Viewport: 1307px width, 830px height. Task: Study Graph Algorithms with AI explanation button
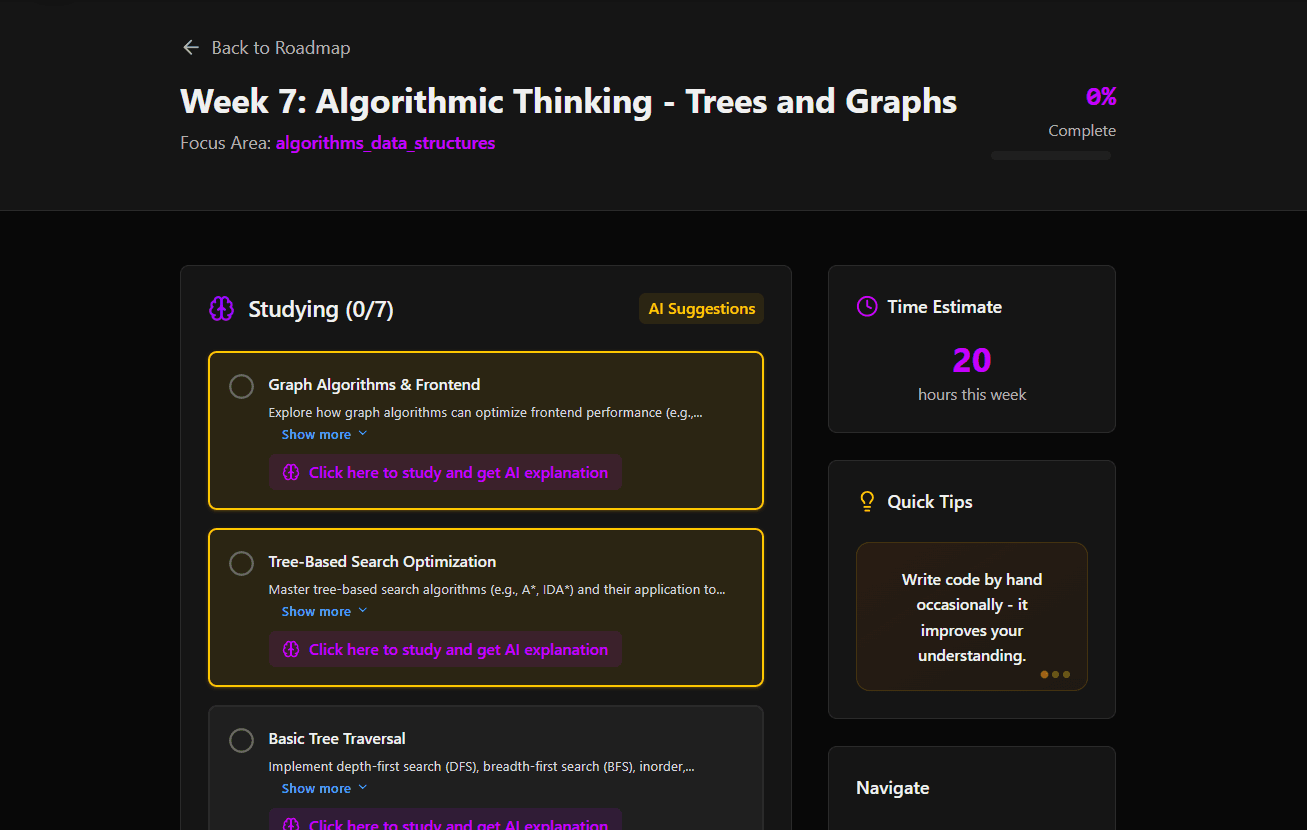(x=445, y=473)
